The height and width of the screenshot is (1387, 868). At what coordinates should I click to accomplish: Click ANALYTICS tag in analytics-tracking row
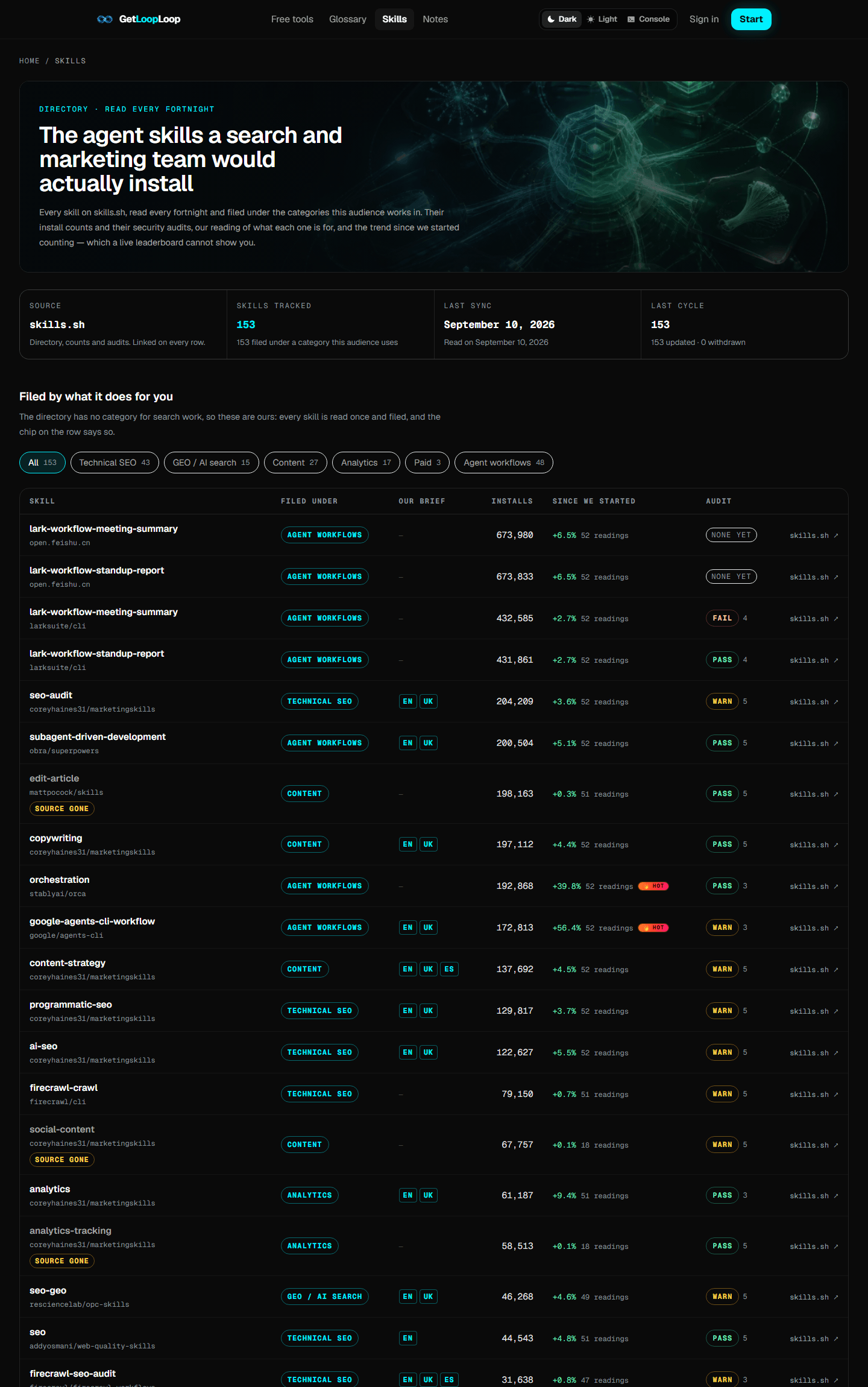coord(309,1246)
